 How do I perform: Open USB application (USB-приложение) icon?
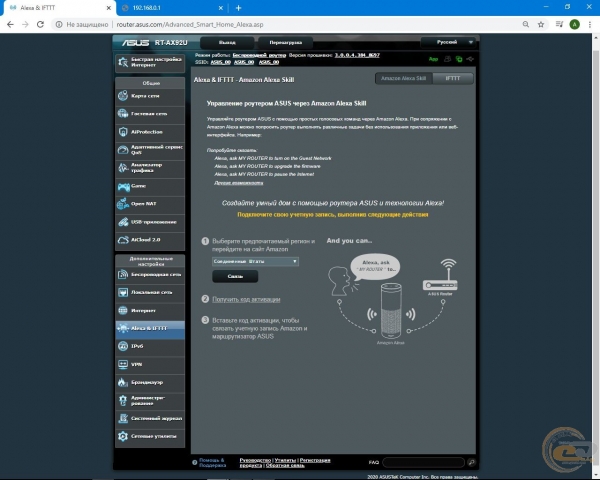(x=123, y=222)
